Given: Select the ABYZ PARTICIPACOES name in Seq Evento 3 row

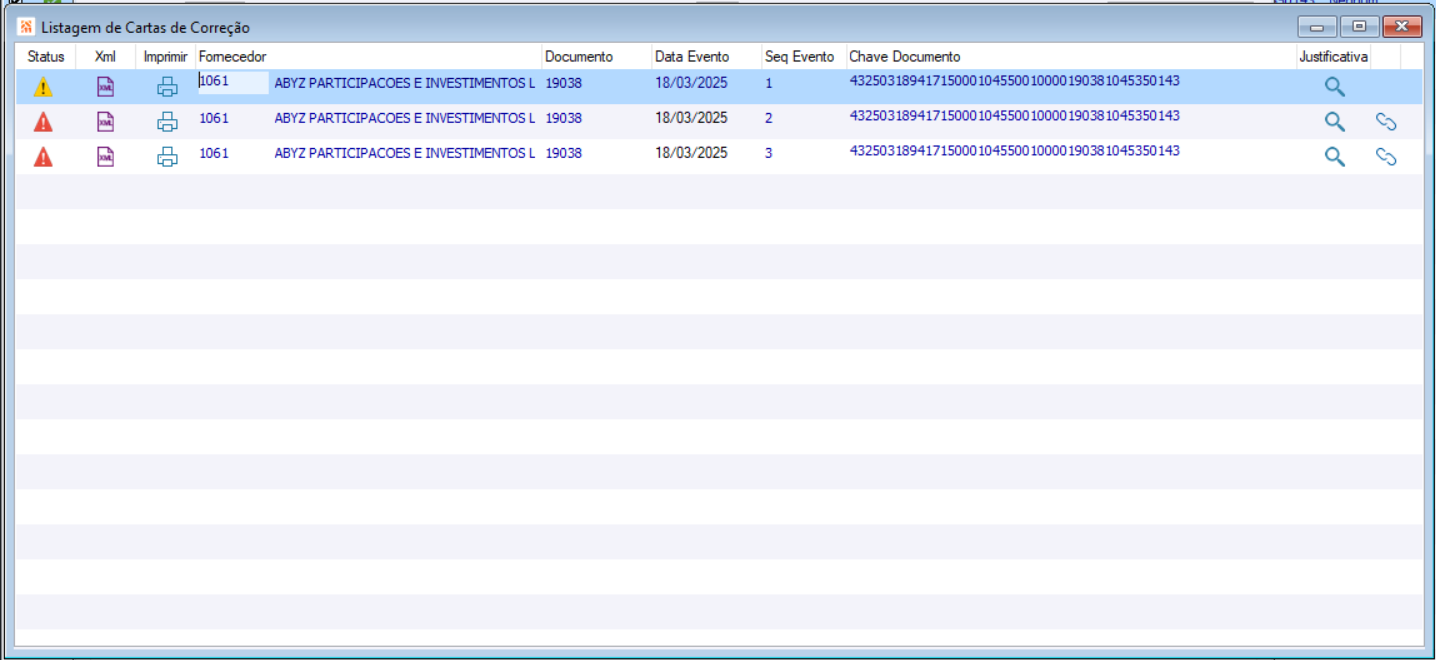Looking at the screenshot, I should pyautogui.click(x=405, y=153).
